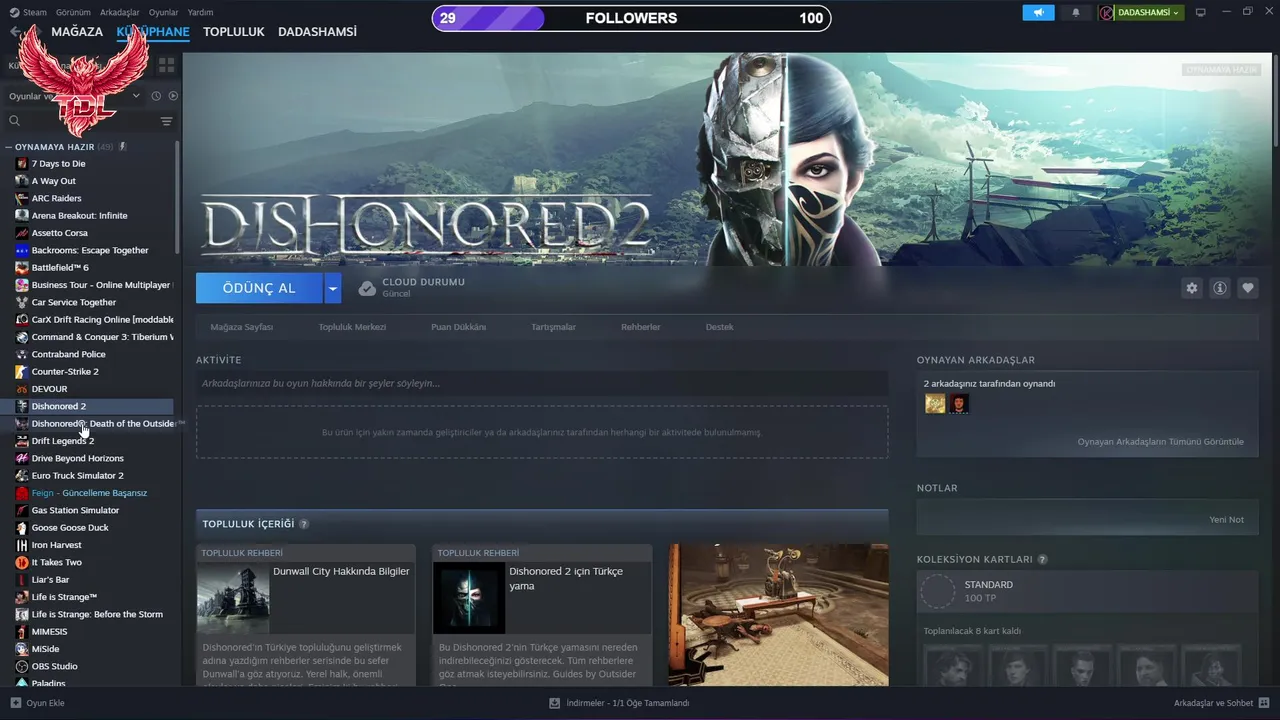
Task: Open the community screenshot thumbnail
Action: [778, 615]
